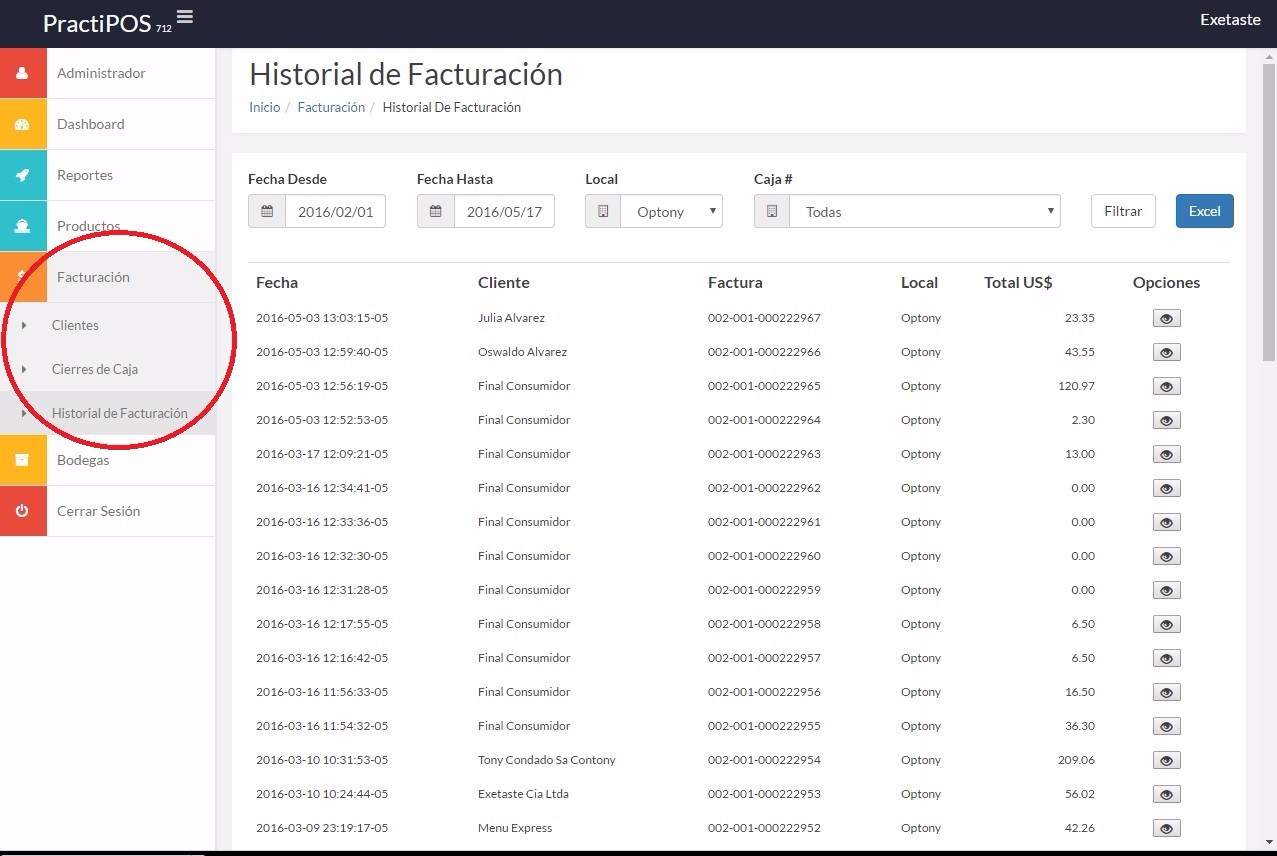View invoice 002-001-000222963 with eye icon
The height and width of the screenshot is (856, 1277).
(x=1166, y=454)
